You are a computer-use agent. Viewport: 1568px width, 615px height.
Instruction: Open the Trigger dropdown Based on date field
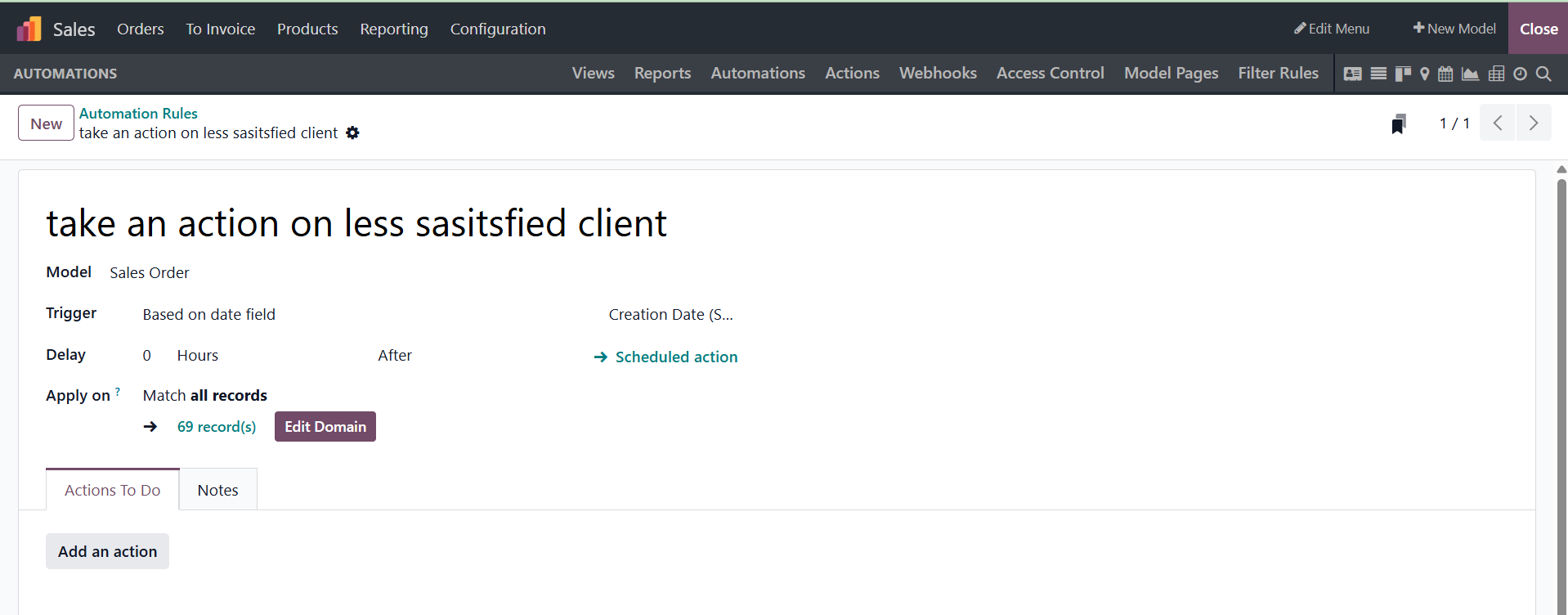[x=209, y=315]
